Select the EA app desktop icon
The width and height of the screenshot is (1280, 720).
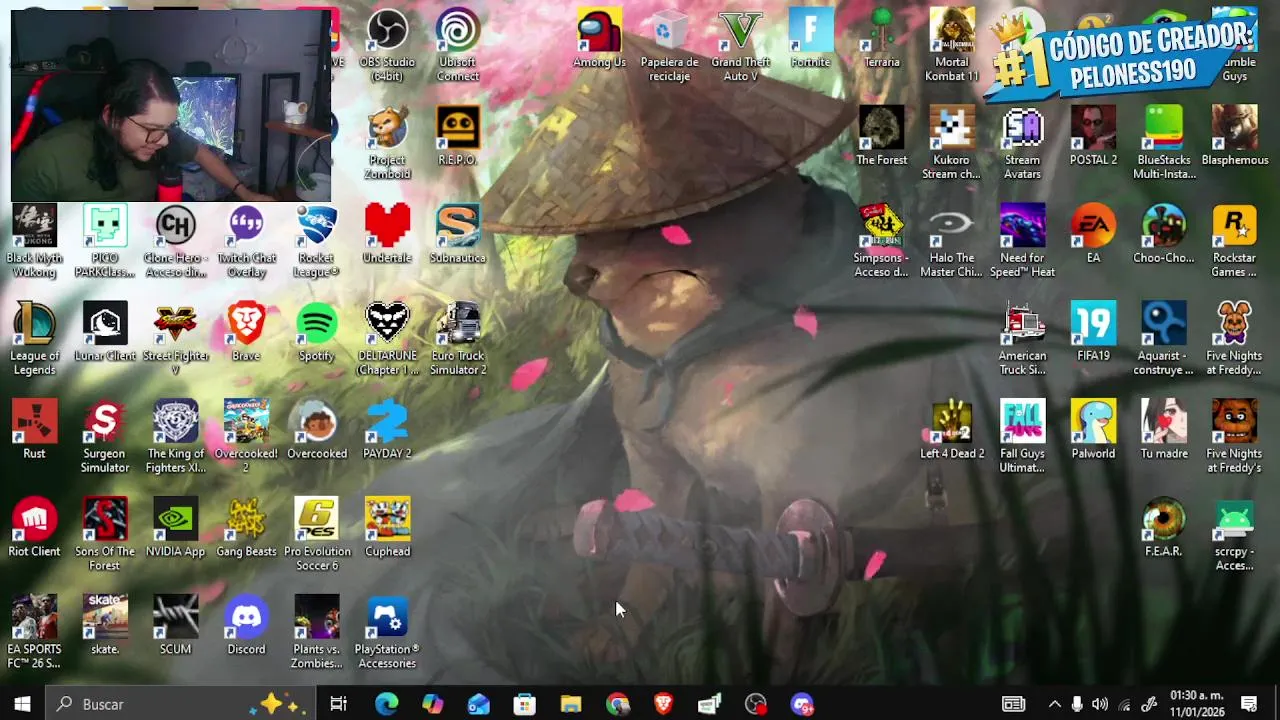1093,235
